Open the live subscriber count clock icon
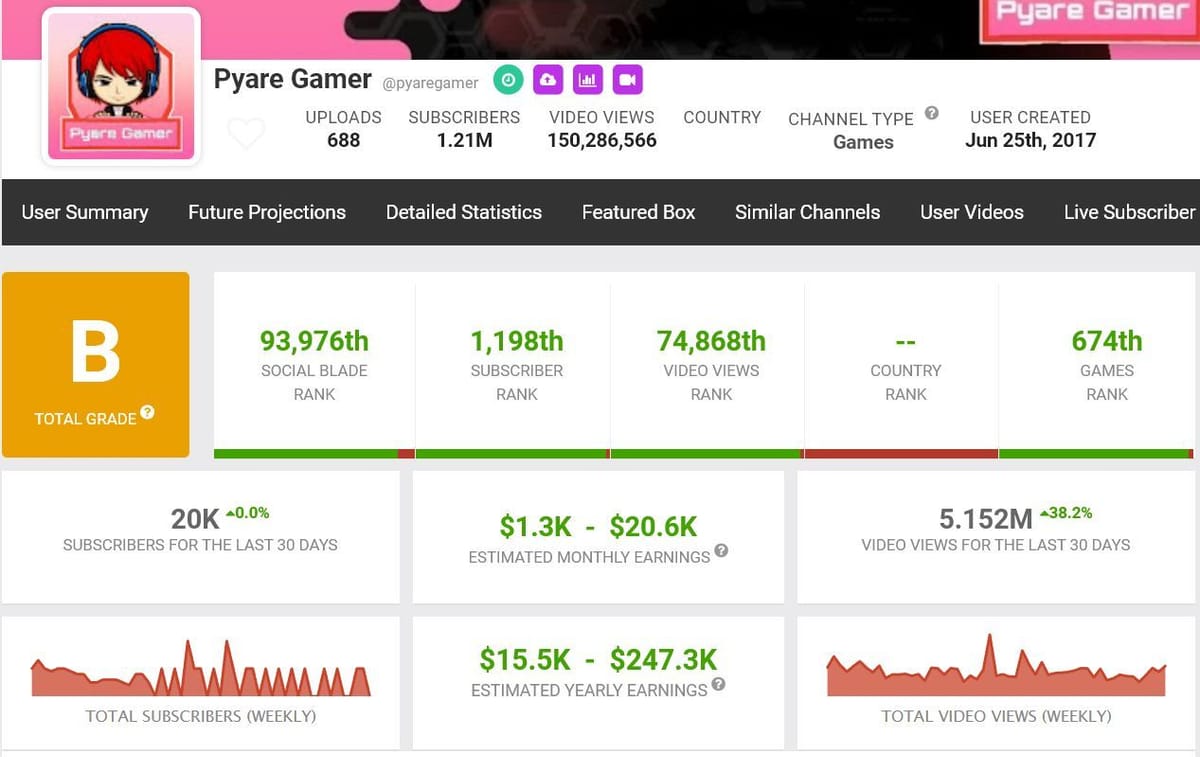 508,79
